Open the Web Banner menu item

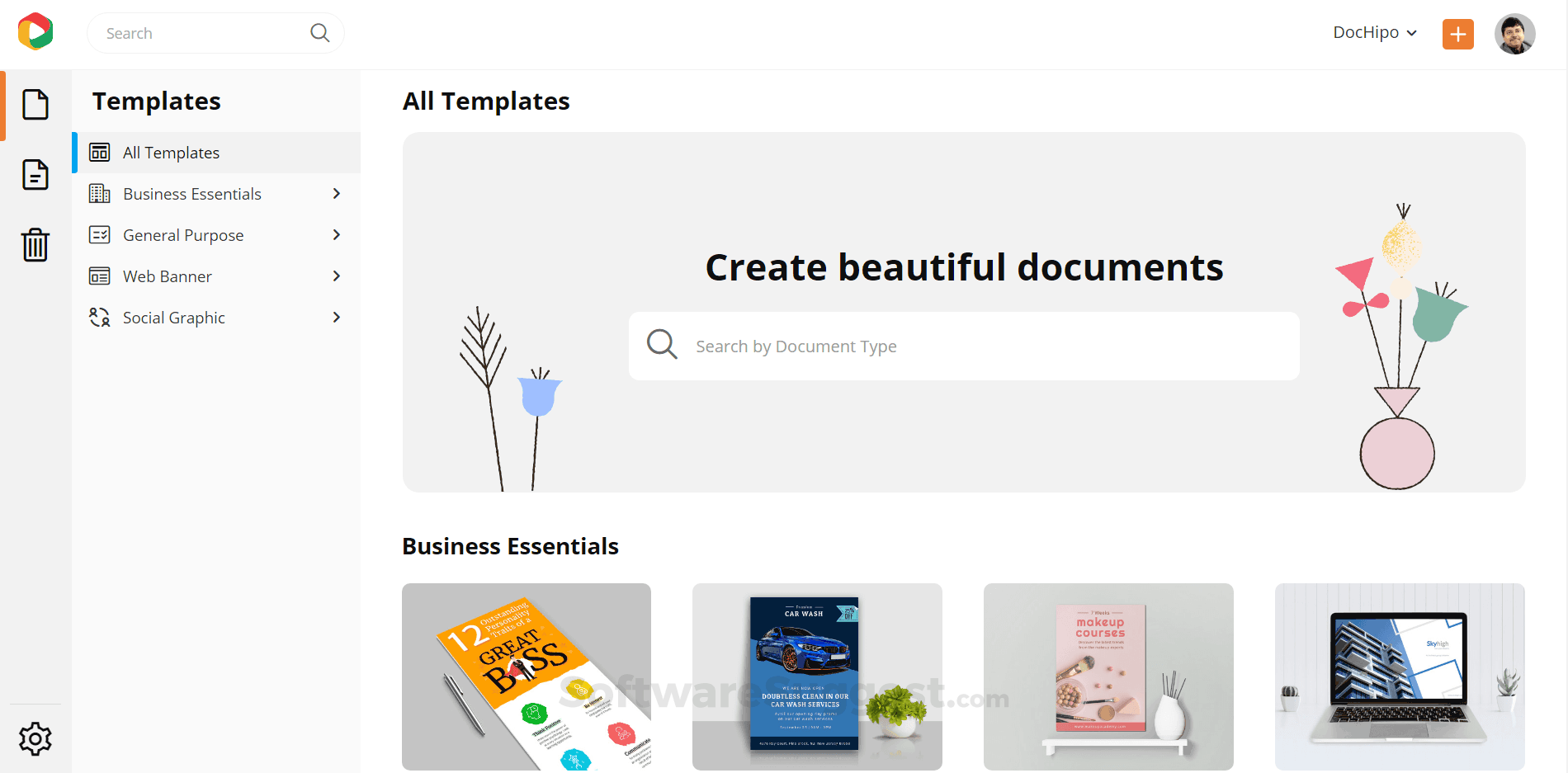coord(167,276)
